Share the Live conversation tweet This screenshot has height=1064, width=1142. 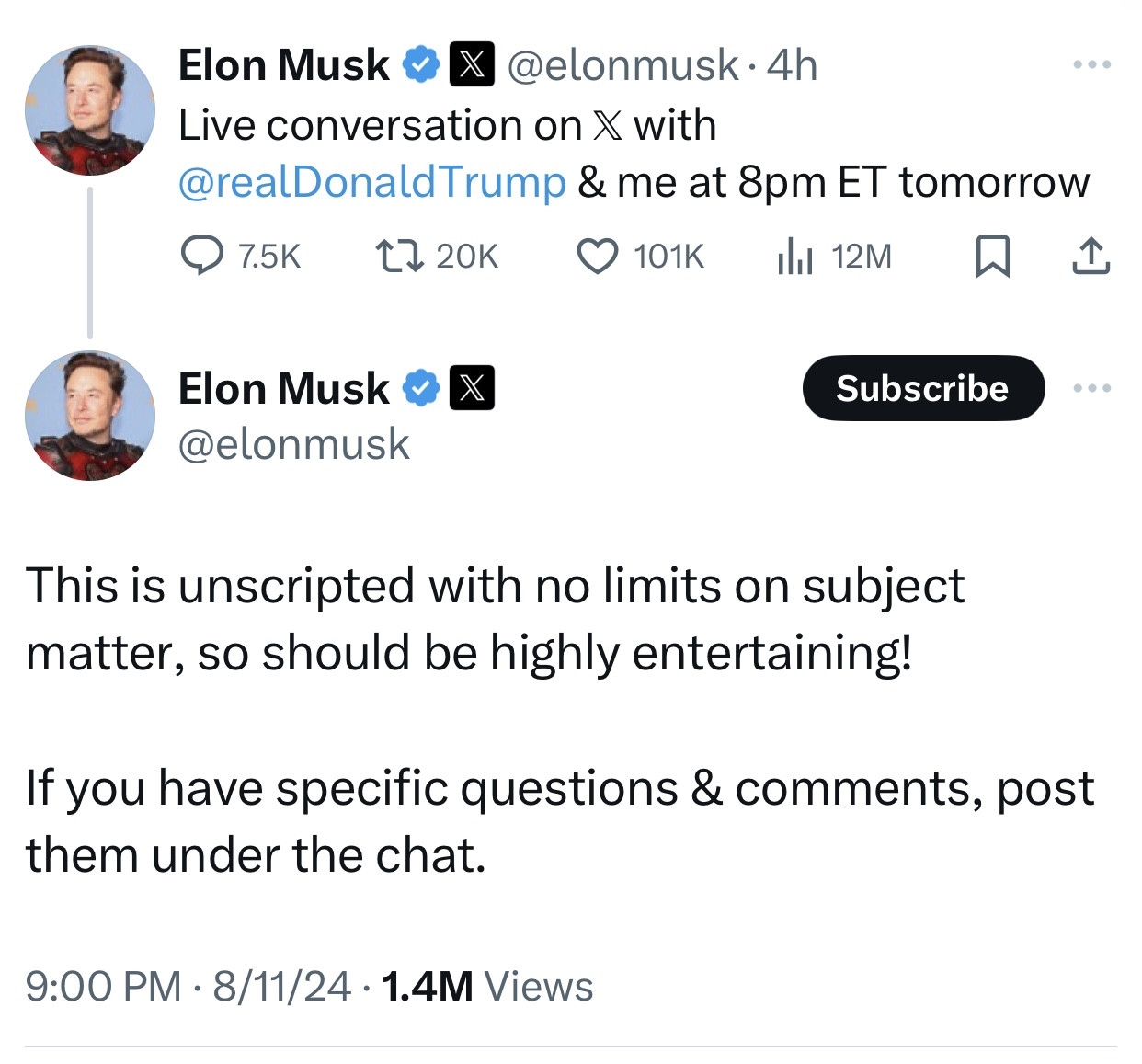tap(1091, 256)
